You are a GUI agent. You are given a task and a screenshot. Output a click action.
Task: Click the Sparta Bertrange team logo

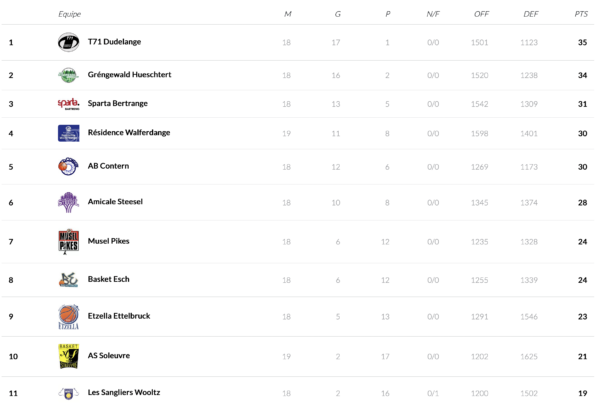[68, 104]
